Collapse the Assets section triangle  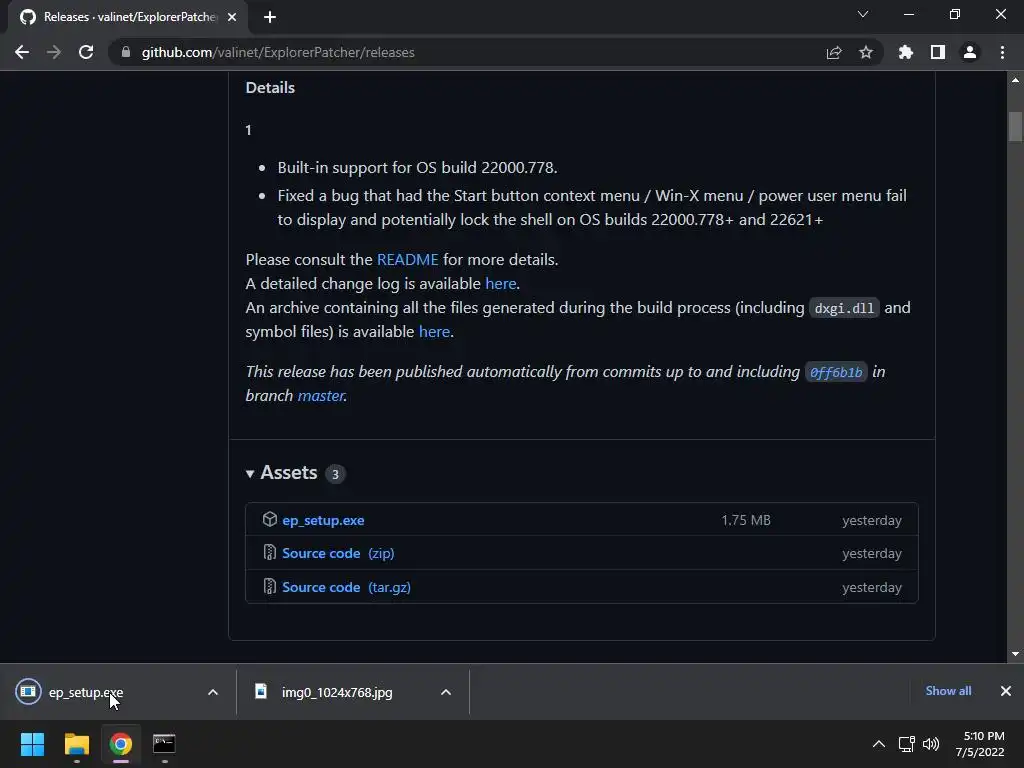pos(249,473)
